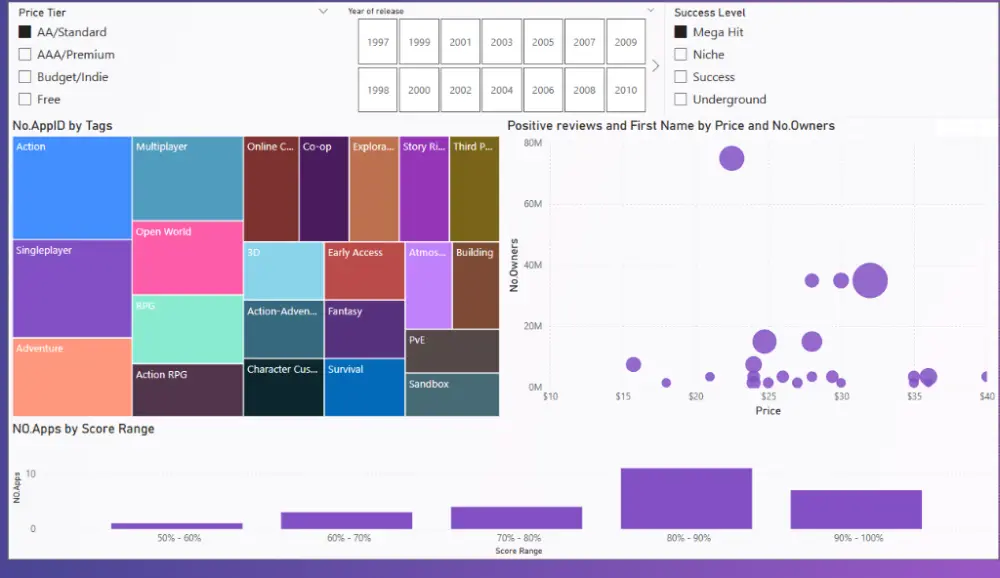Image resolution: width=1000 pixels, height=578 pixels.
Task: Select the largest bubble near 35M owners
Action: pyautogui.click(x=870, y=280)
